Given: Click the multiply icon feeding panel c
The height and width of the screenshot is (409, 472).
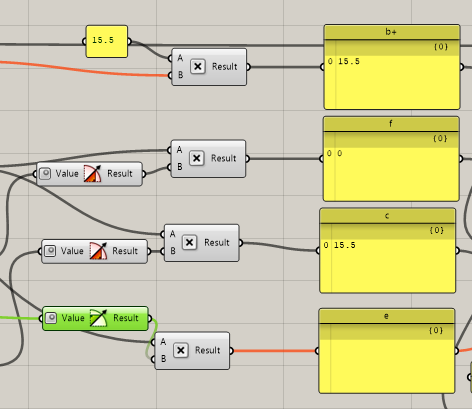Looking at the screenshot, I should pyautogui.click(x=189, y=242).
